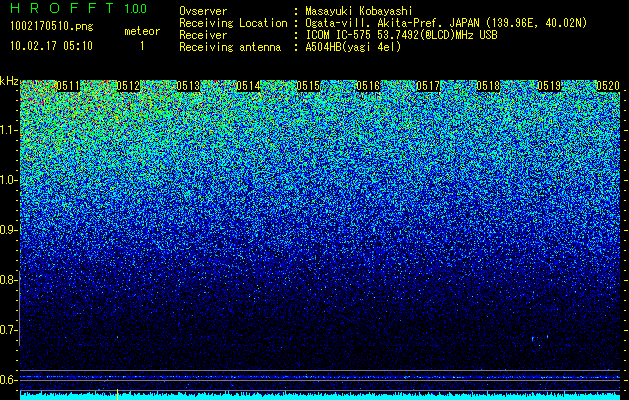The image size is (629, 400).
Task: Click the 0.9 kHz frequency axis label
Action: (7, 230)
